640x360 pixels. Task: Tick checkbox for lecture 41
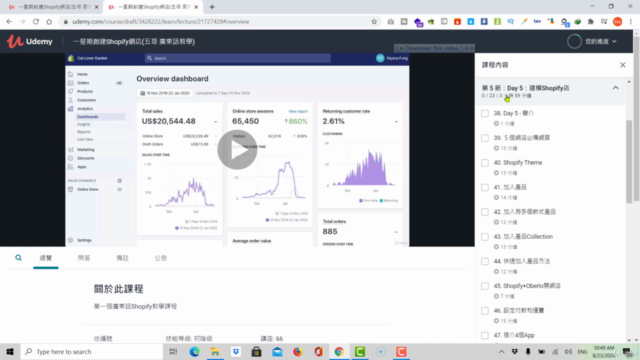pyautogui.click(x=485, y=187)
